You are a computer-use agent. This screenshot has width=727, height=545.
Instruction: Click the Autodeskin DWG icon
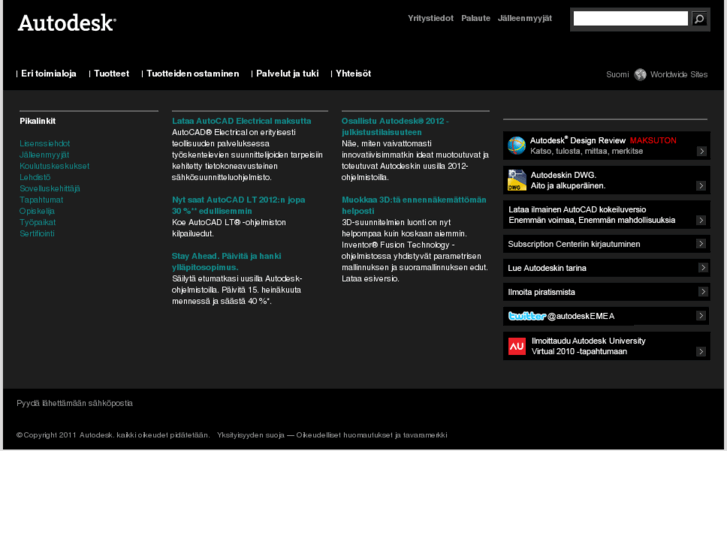coord(517,180)
